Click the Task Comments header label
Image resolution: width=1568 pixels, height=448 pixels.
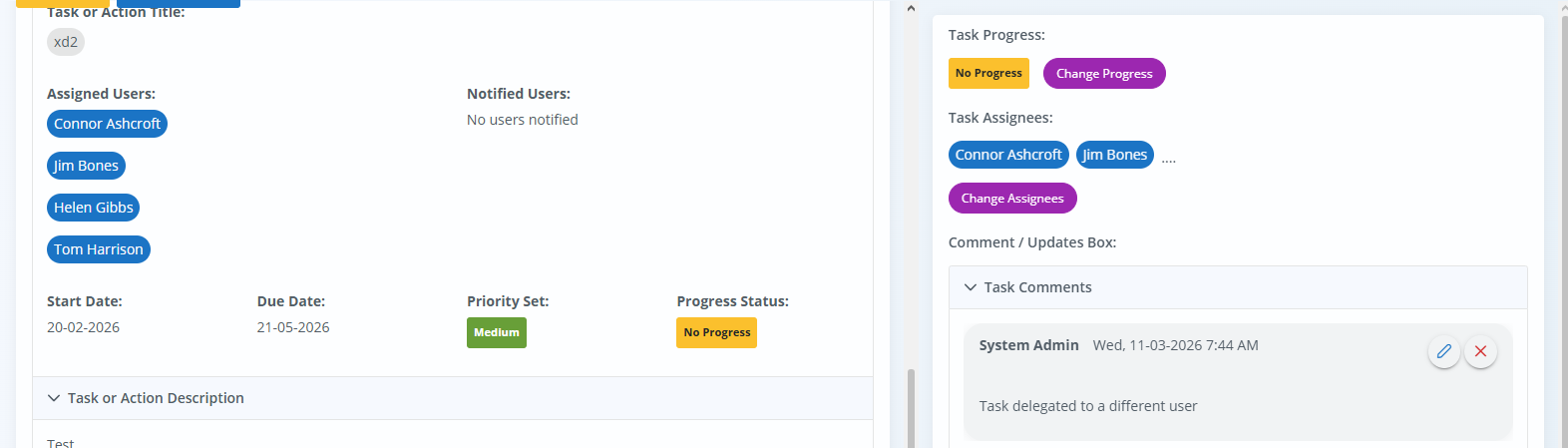(1037, 287)
